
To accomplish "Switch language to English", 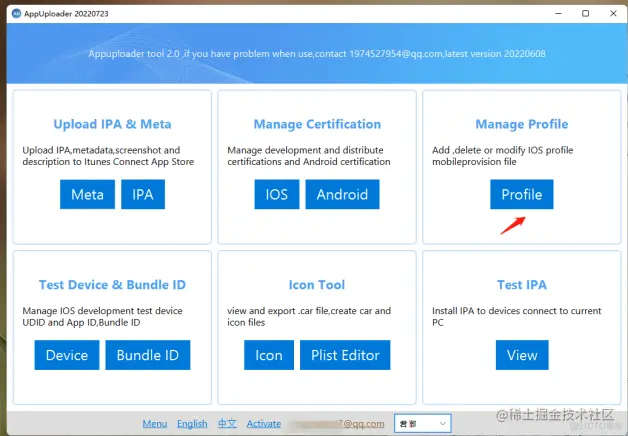I will tap(192, 424).
